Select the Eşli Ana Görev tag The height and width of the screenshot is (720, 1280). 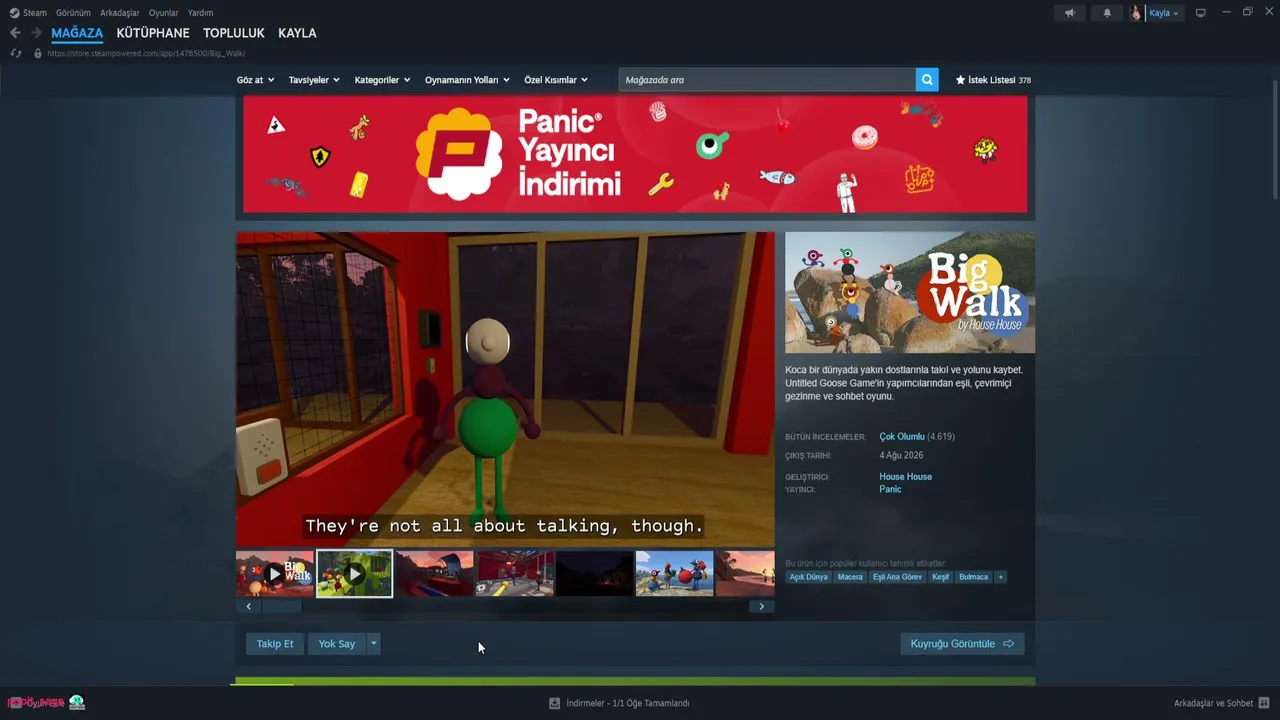pyautogui.click(x=898, y=577)
